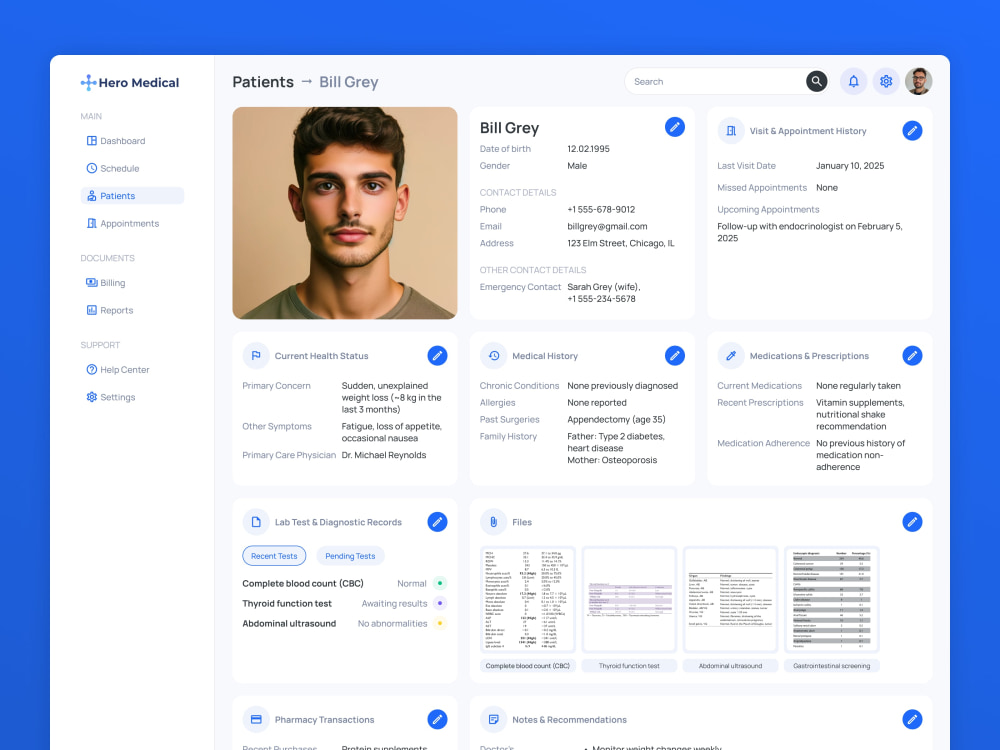
Task: Click the Abdominal ultrasound file label
Action: click(x=730, y=666)
